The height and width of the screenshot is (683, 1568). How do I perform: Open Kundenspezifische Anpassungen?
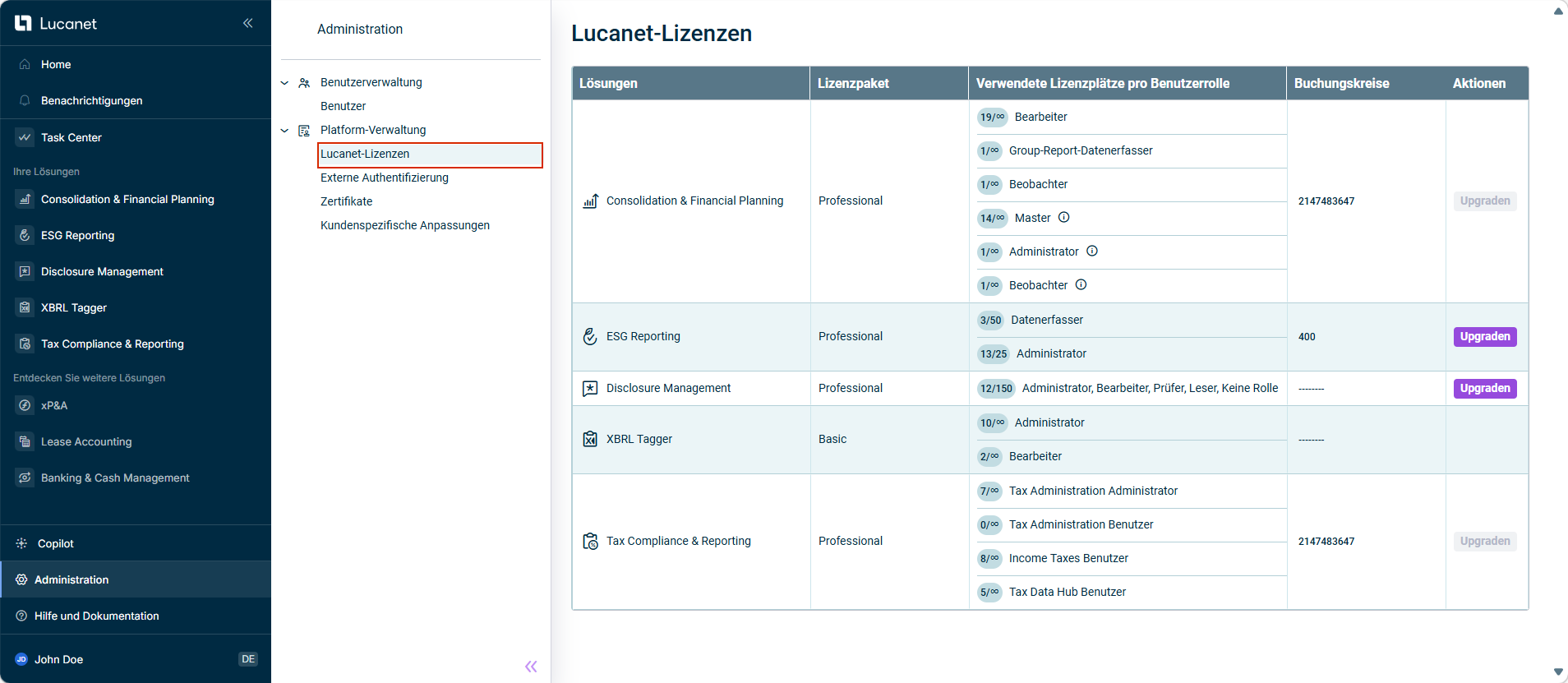coord(405,225)
